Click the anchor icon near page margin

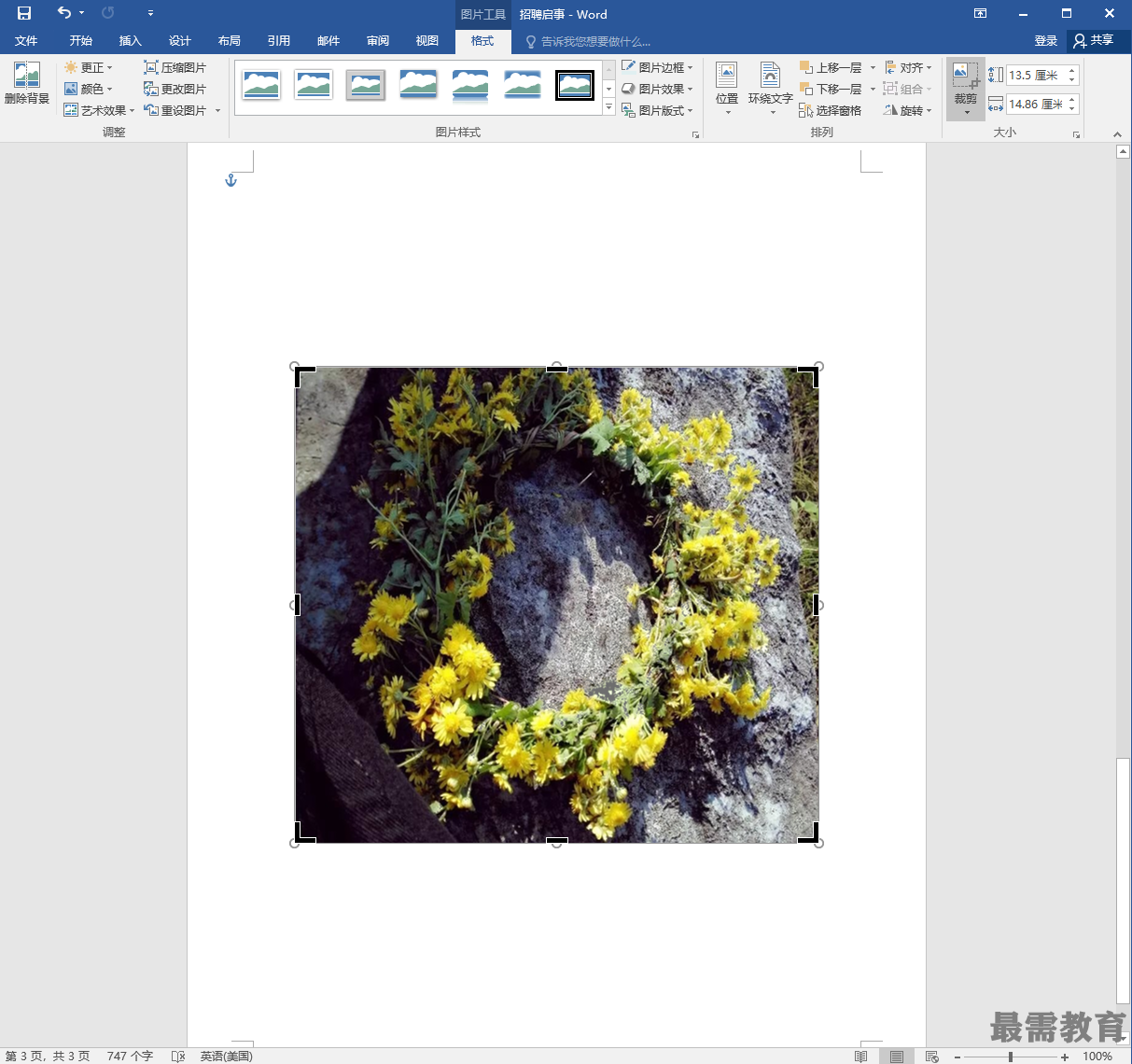point(231,179)
